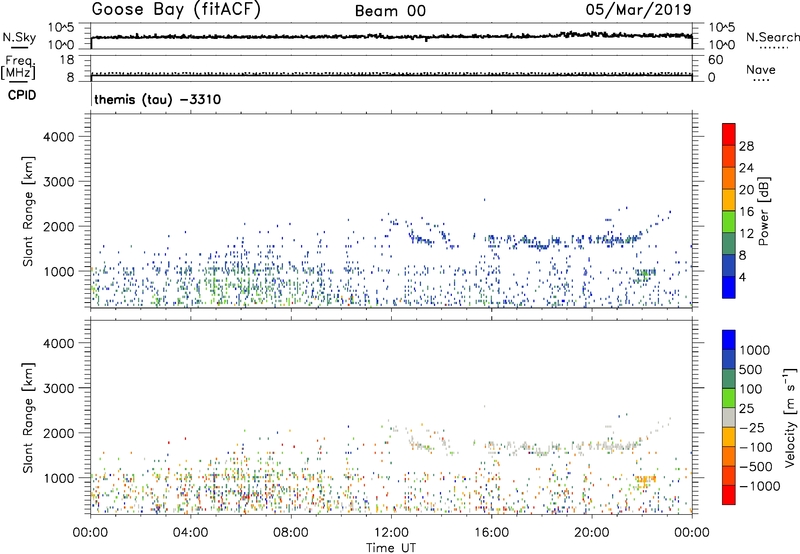Viewport: 800px width, 554px height.
Task: Click the 'Velocity [m s-1]' colorbar label
Action: (790, 417)
